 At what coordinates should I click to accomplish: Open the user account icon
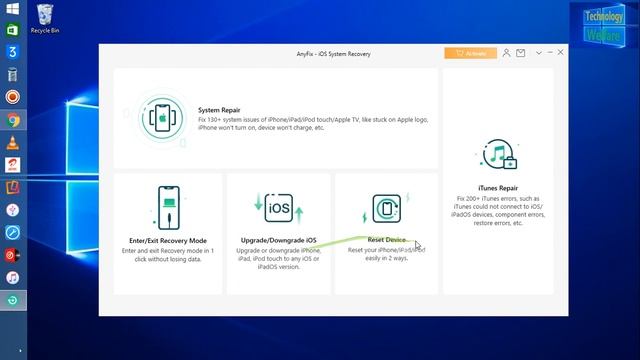[x=506, y=53]
